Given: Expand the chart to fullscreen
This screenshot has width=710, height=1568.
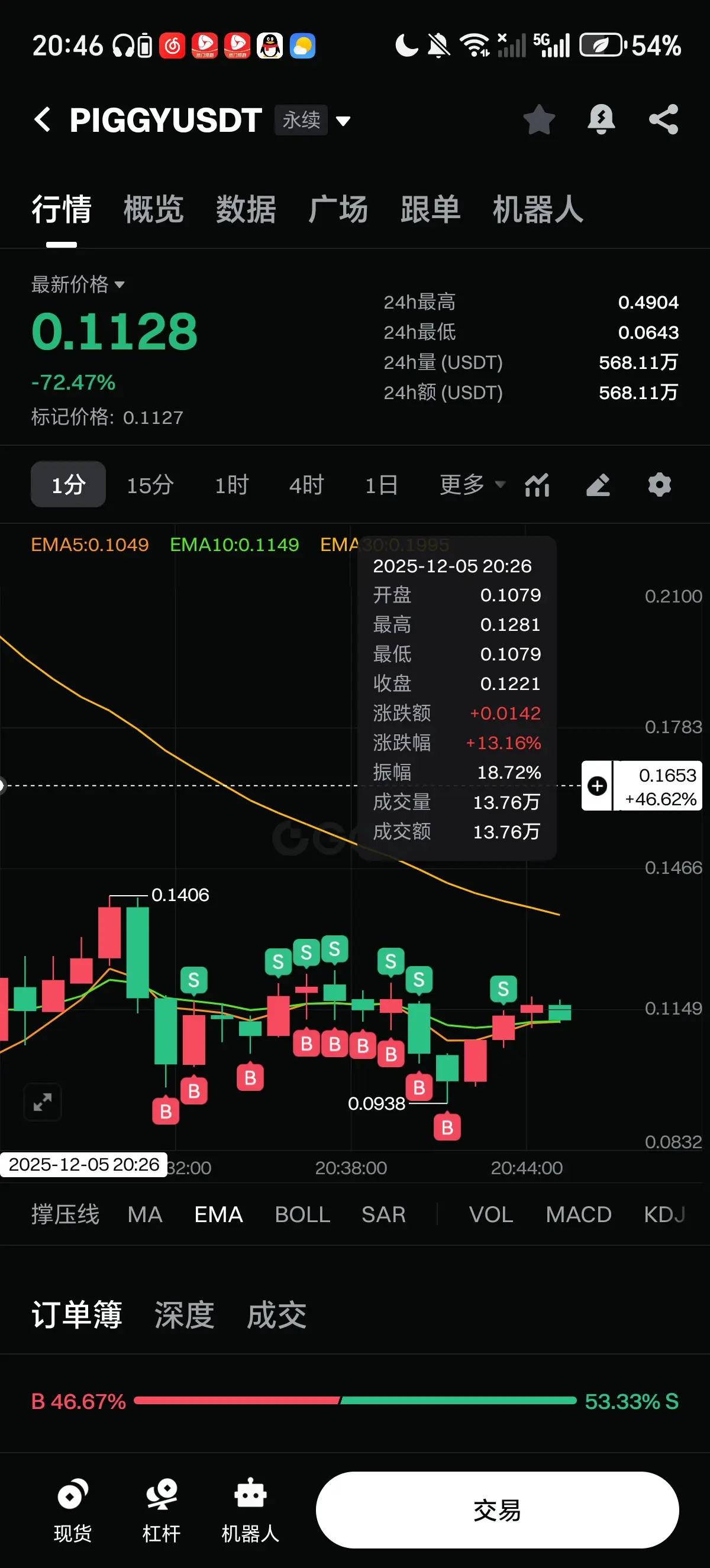Looking at the screenshot, I should [43, 1102].
